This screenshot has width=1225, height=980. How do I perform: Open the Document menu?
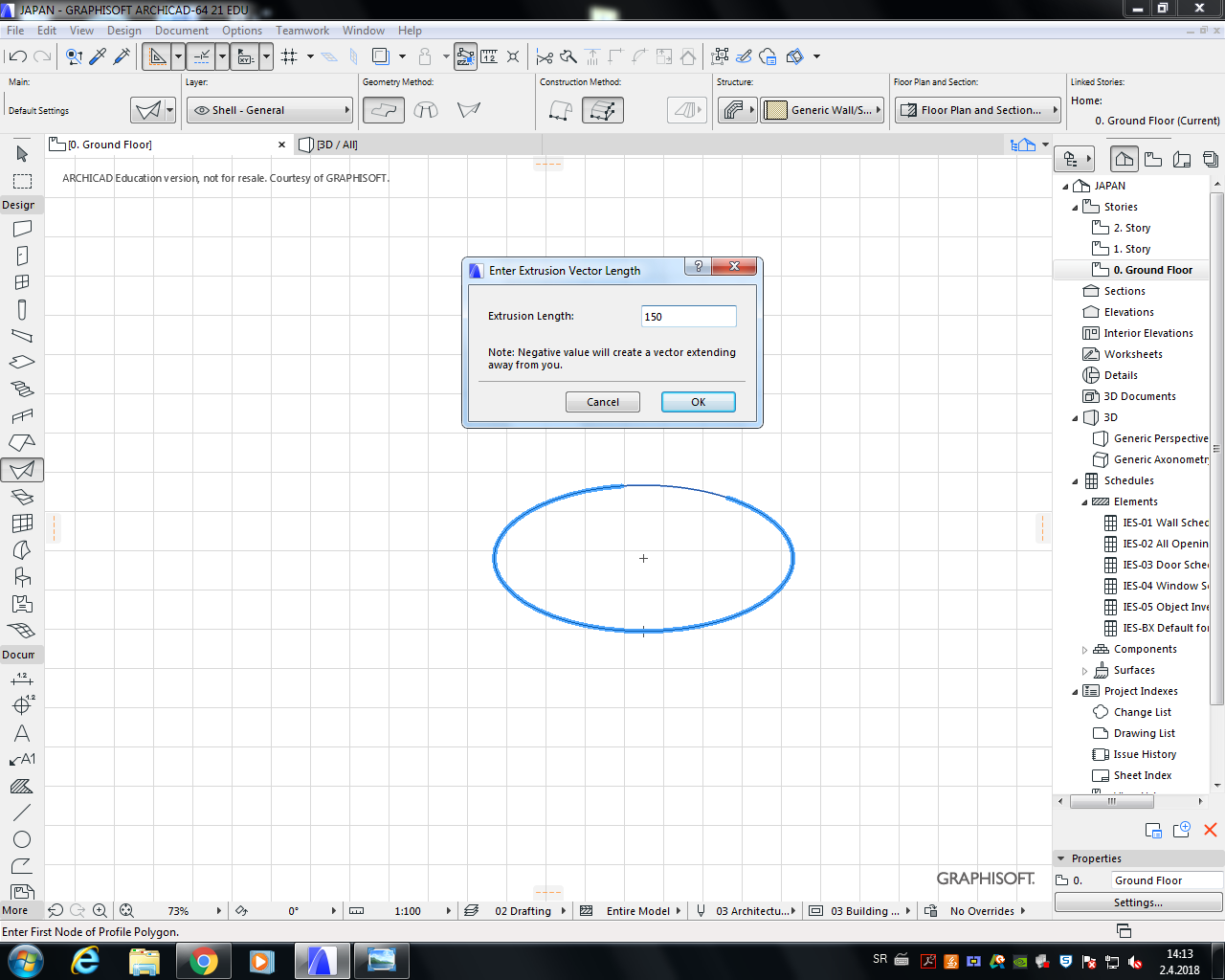pyautogui.click(x=182, y=31)
